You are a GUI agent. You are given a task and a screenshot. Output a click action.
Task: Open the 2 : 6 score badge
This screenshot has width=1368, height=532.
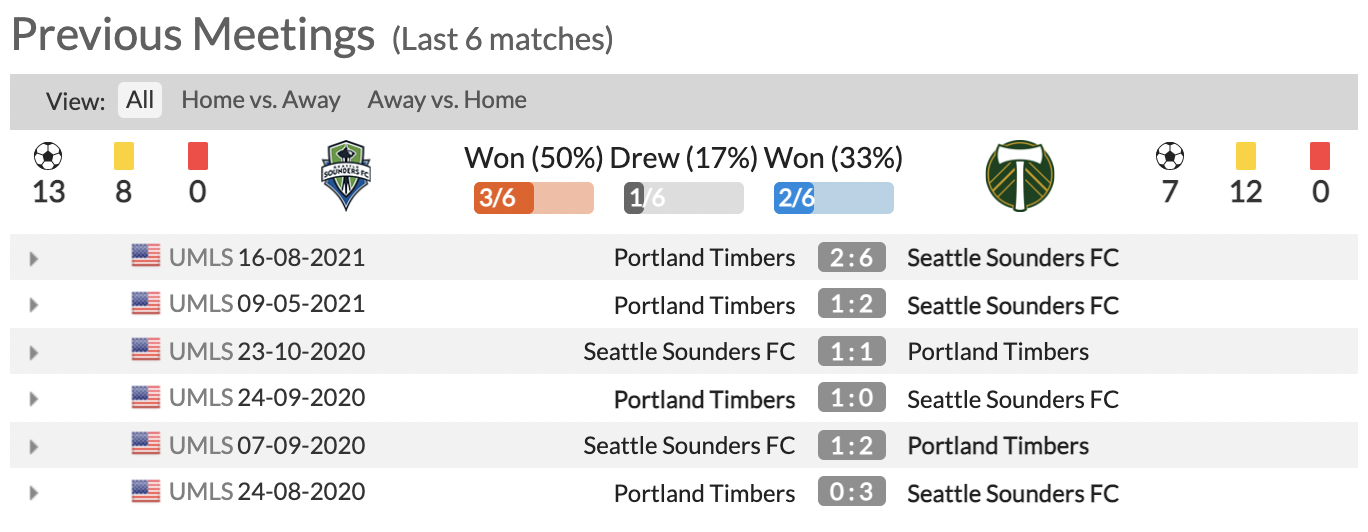click(x=852, y=257)
